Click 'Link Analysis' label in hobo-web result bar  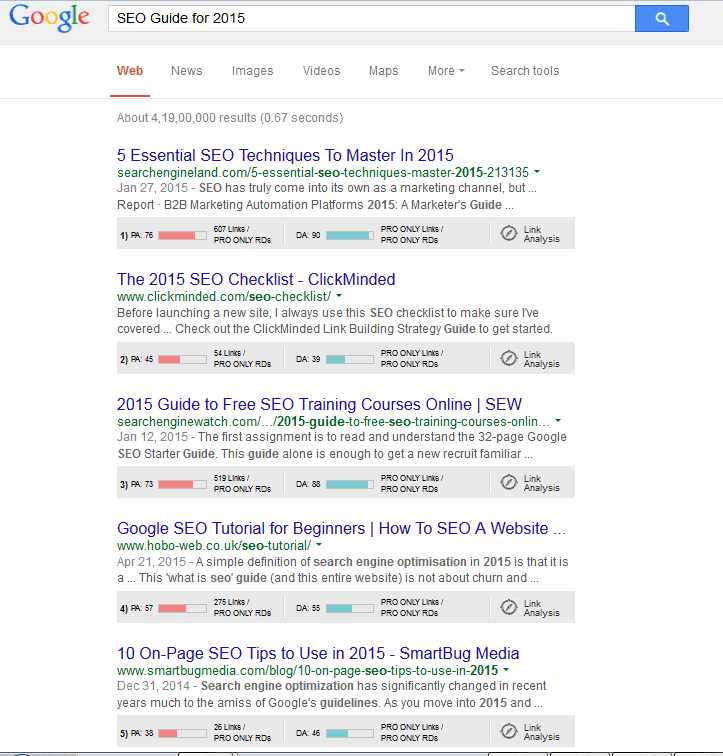click(542, 608)
